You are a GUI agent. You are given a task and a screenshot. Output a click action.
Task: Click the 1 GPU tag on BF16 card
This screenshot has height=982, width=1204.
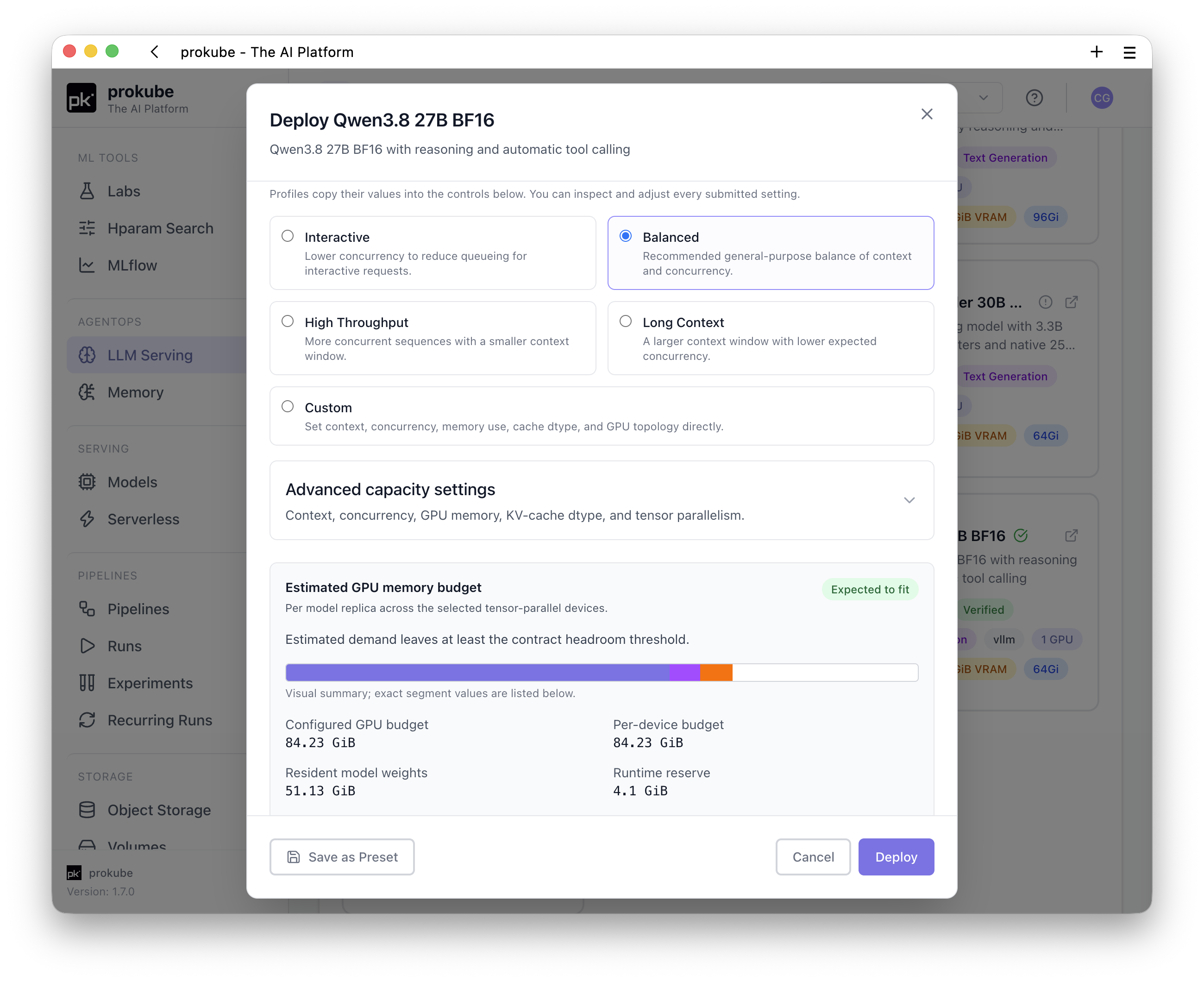click(x=1056, y=639)
